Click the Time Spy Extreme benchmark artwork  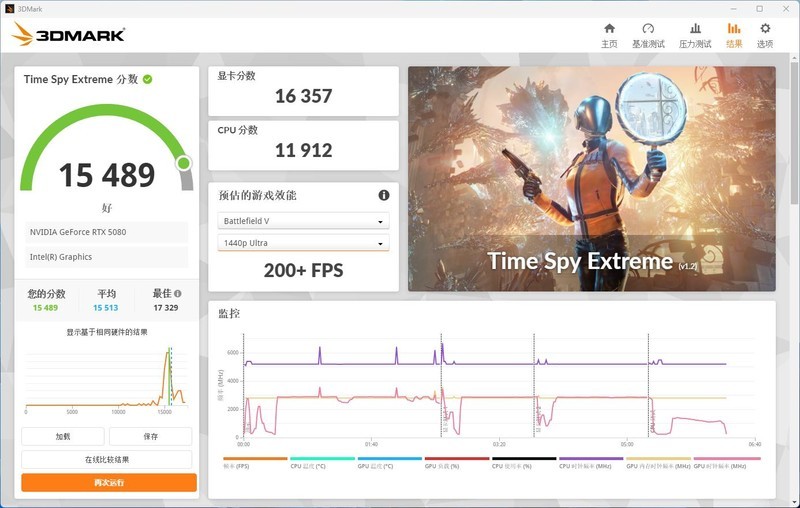(592, 179)
